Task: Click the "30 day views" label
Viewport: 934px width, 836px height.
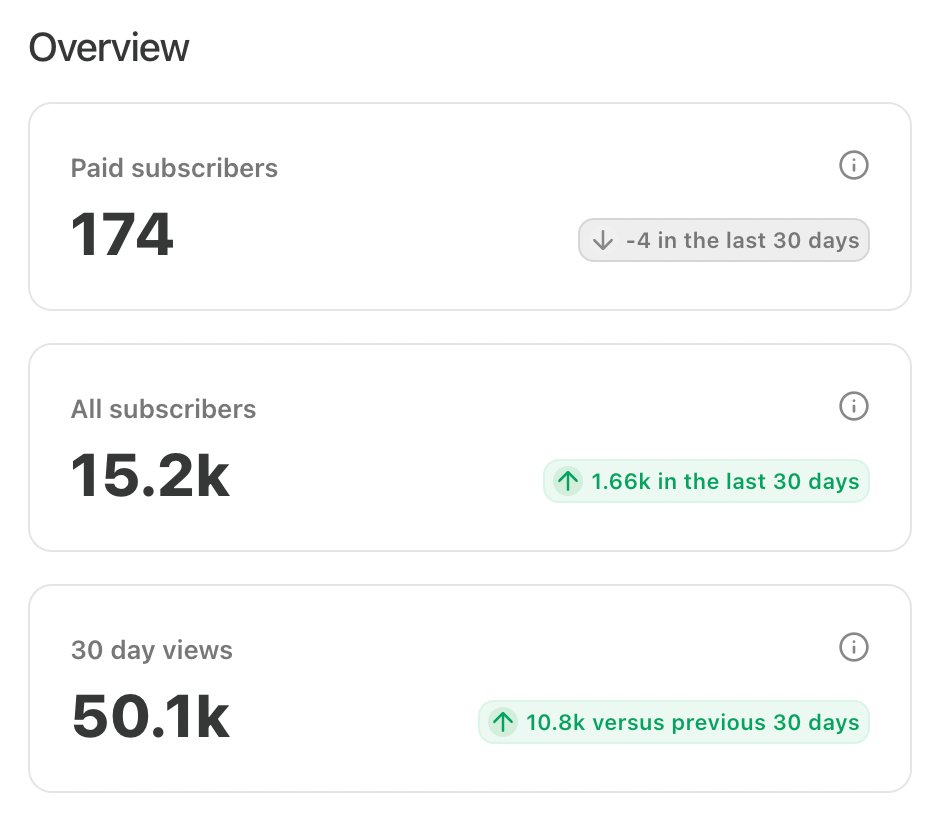Action: [151, 650]
